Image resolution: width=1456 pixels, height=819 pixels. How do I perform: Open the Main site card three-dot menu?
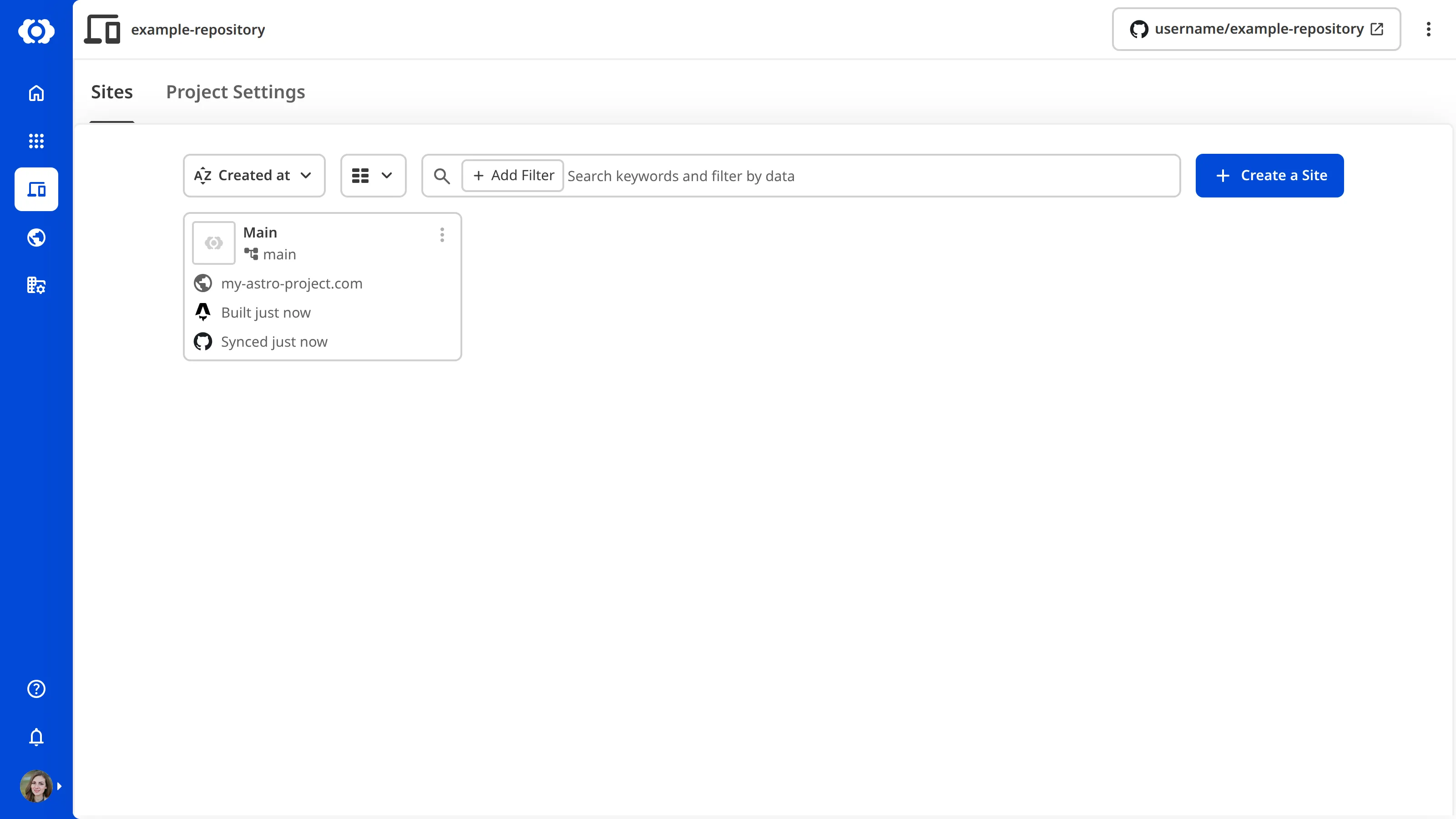tap(442, 235)
